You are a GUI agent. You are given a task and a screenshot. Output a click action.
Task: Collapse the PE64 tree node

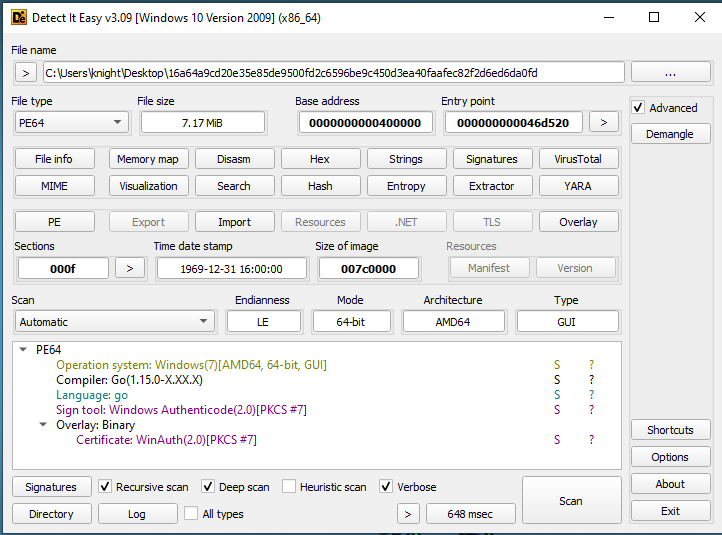tap(23, 349)
